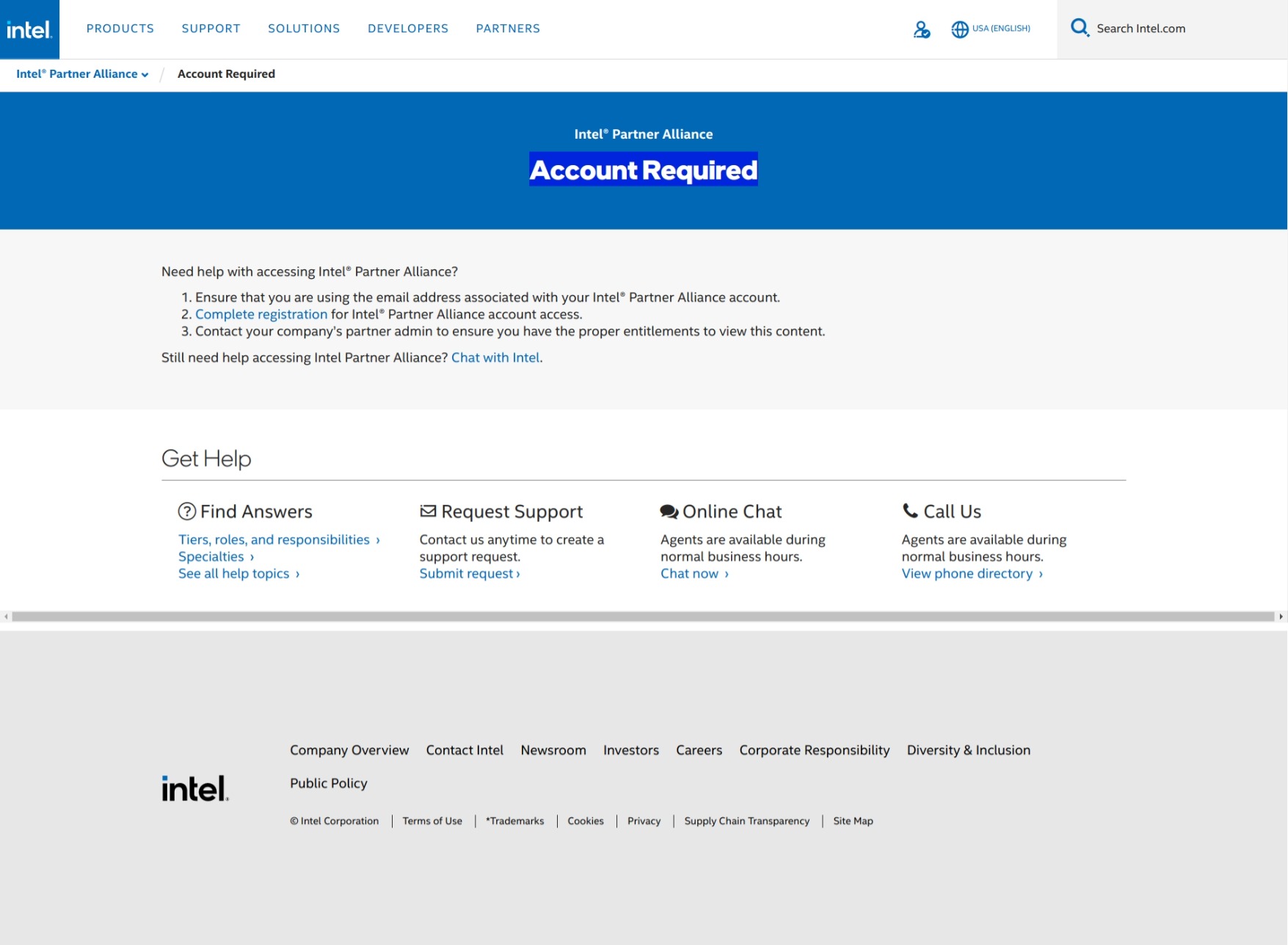Open Company Overview footer link
This screenshot has height=945, width=1288.
pos(349,751)
